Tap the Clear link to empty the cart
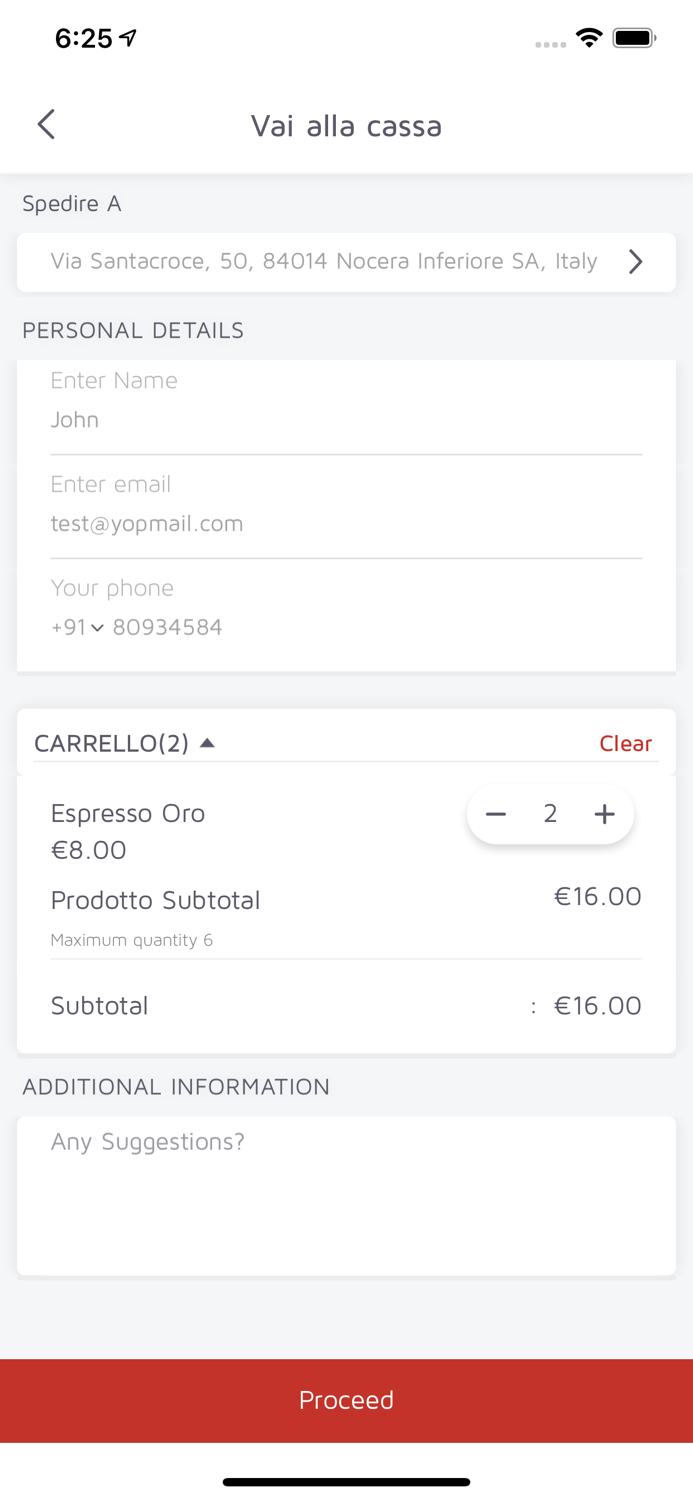The width and height of the screenshot is (693, 1500). [x=625, y=742]
